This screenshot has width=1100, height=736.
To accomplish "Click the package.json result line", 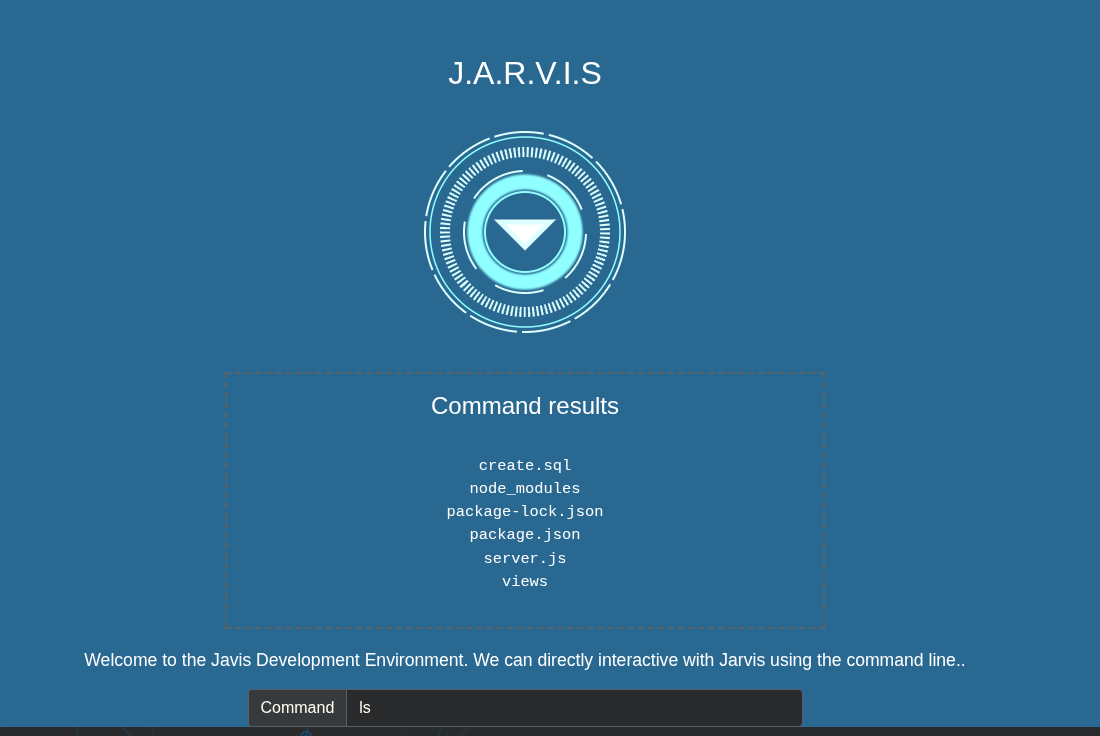I will click(525, 535).
